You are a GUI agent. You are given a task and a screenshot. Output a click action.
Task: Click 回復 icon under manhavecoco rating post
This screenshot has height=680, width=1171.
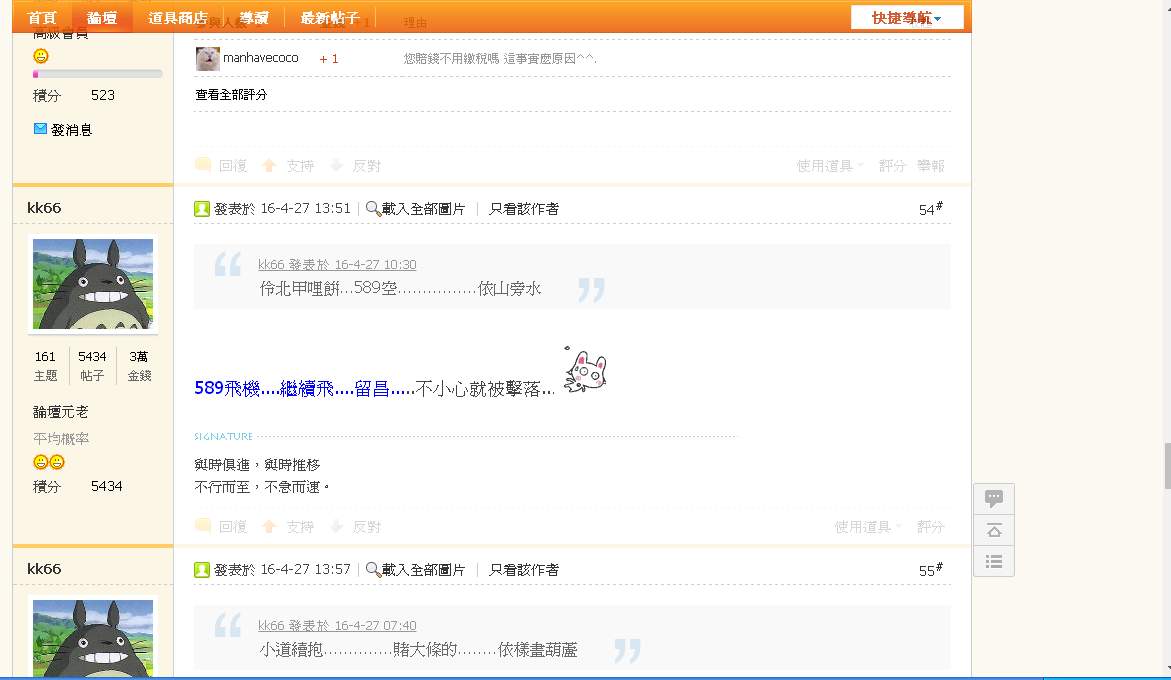(202, 165)
